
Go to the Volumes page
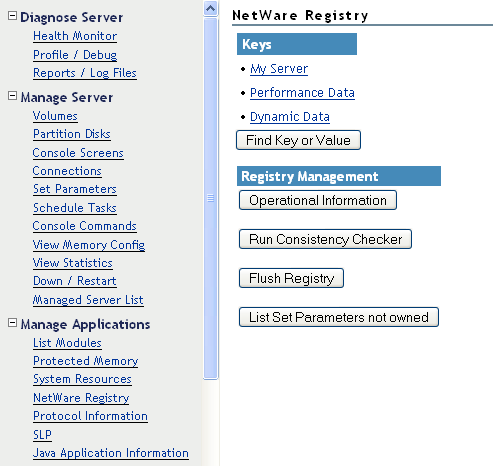55,116
